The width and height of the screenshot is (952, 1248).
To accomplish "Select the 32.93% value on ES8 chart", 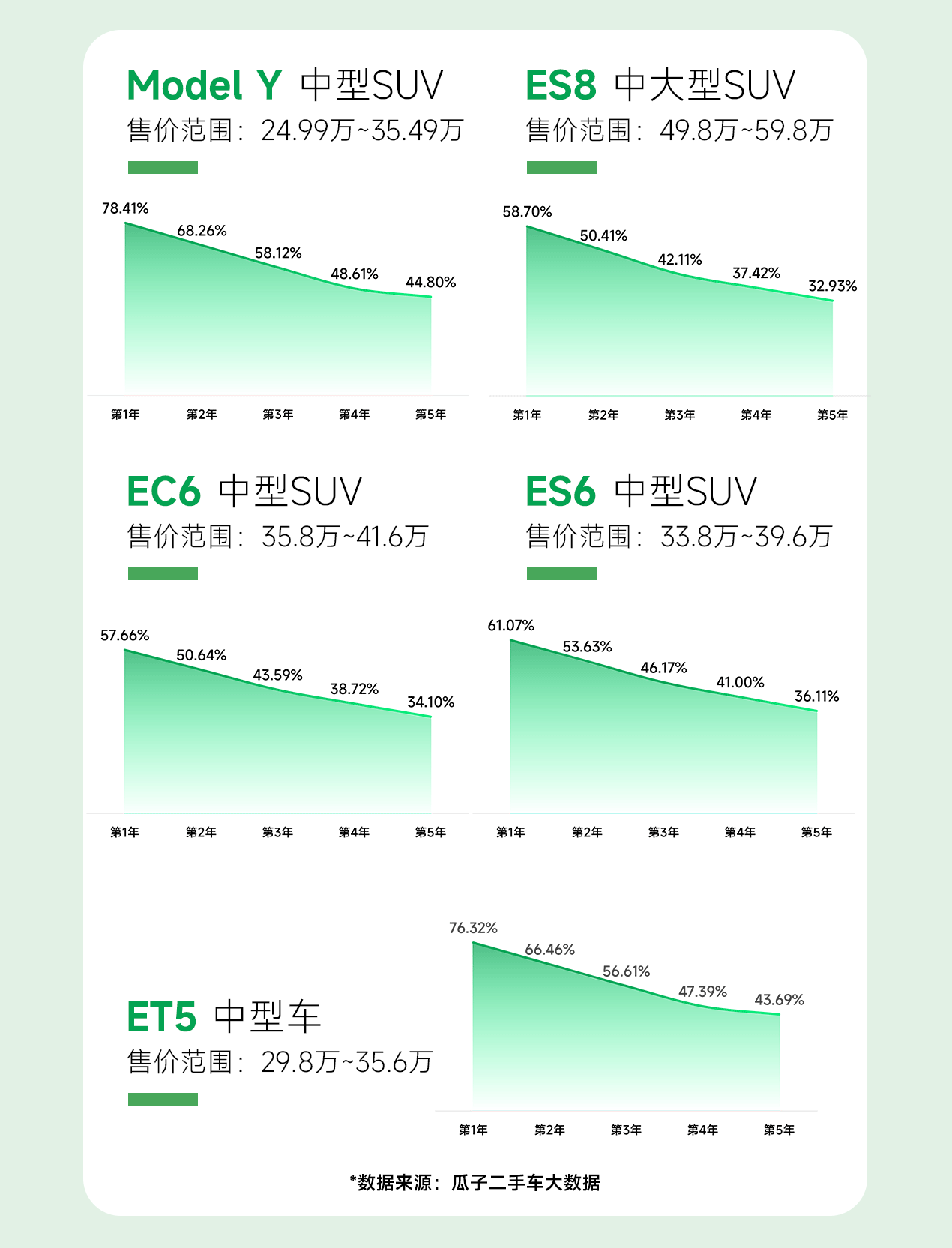I will [x=832, y=286].
